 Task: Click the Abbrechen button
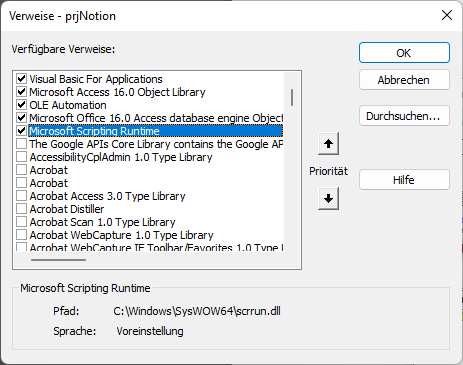[x=404, y=80]
